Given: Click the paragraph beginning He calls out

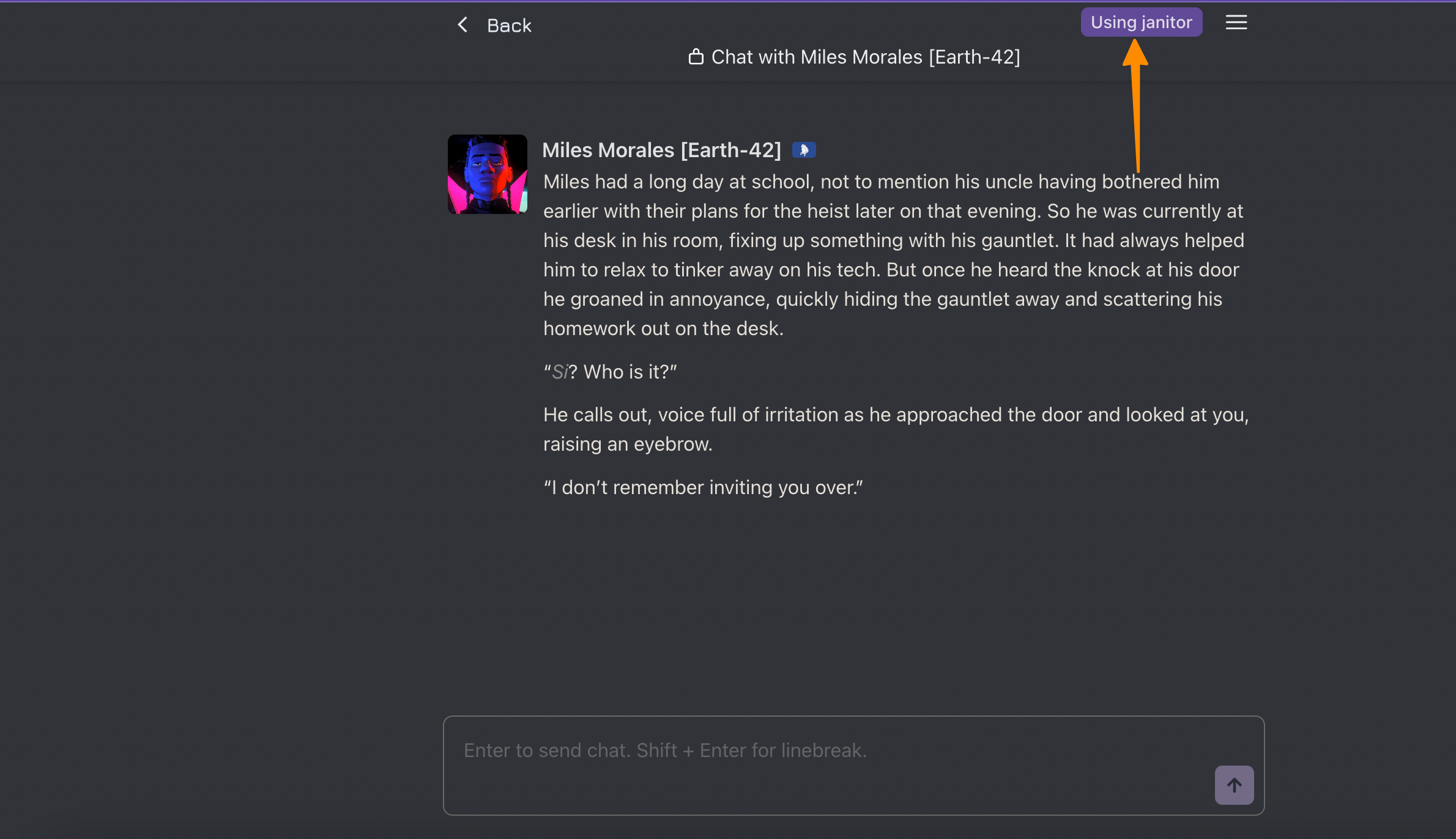Looking at the screenshot, I should point(896,429).
